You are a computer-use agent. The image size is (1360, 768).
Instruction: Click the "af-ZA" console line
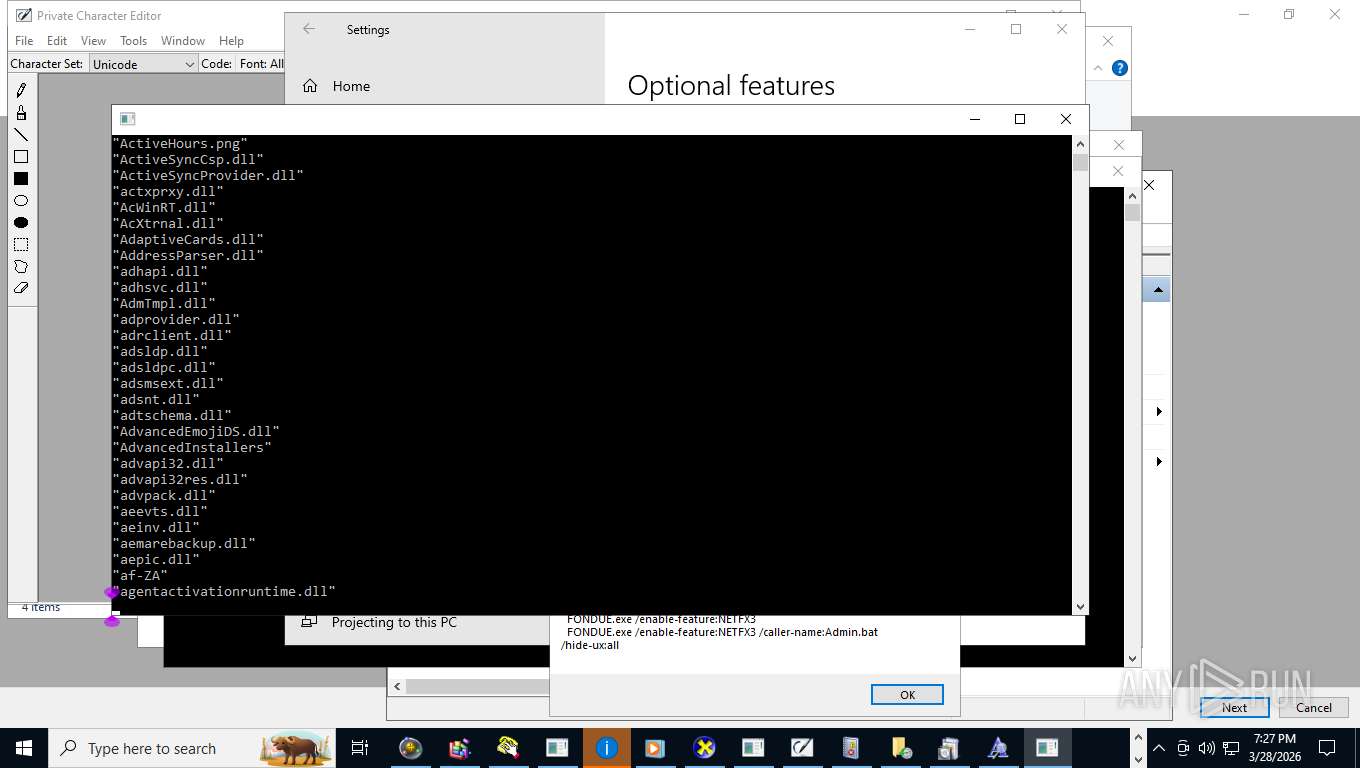tap(140, 576)
